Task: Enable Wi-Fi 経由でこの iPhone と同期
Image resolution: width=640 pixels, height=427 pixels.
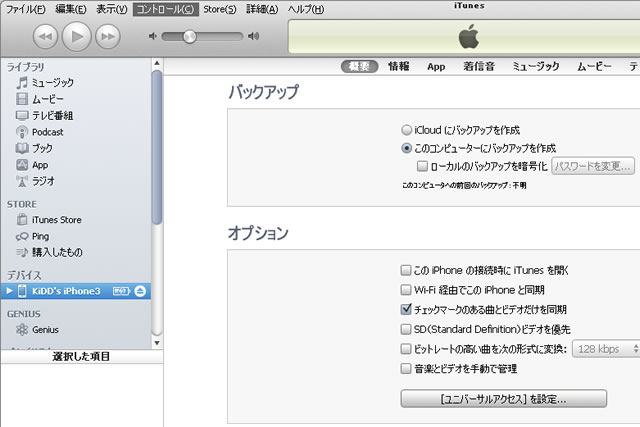Action: tap(406, 290)
